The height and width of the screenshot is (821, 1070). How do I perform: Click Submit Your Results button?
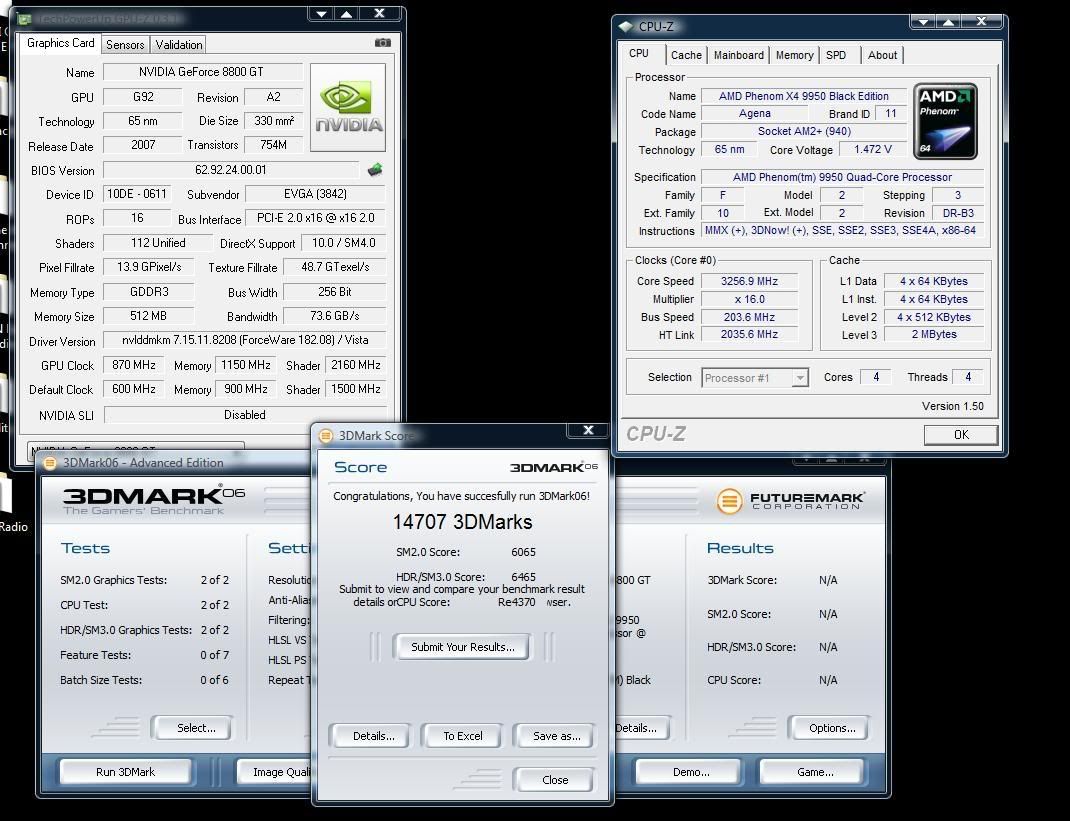pyautogui.click(x=463, y=647)
